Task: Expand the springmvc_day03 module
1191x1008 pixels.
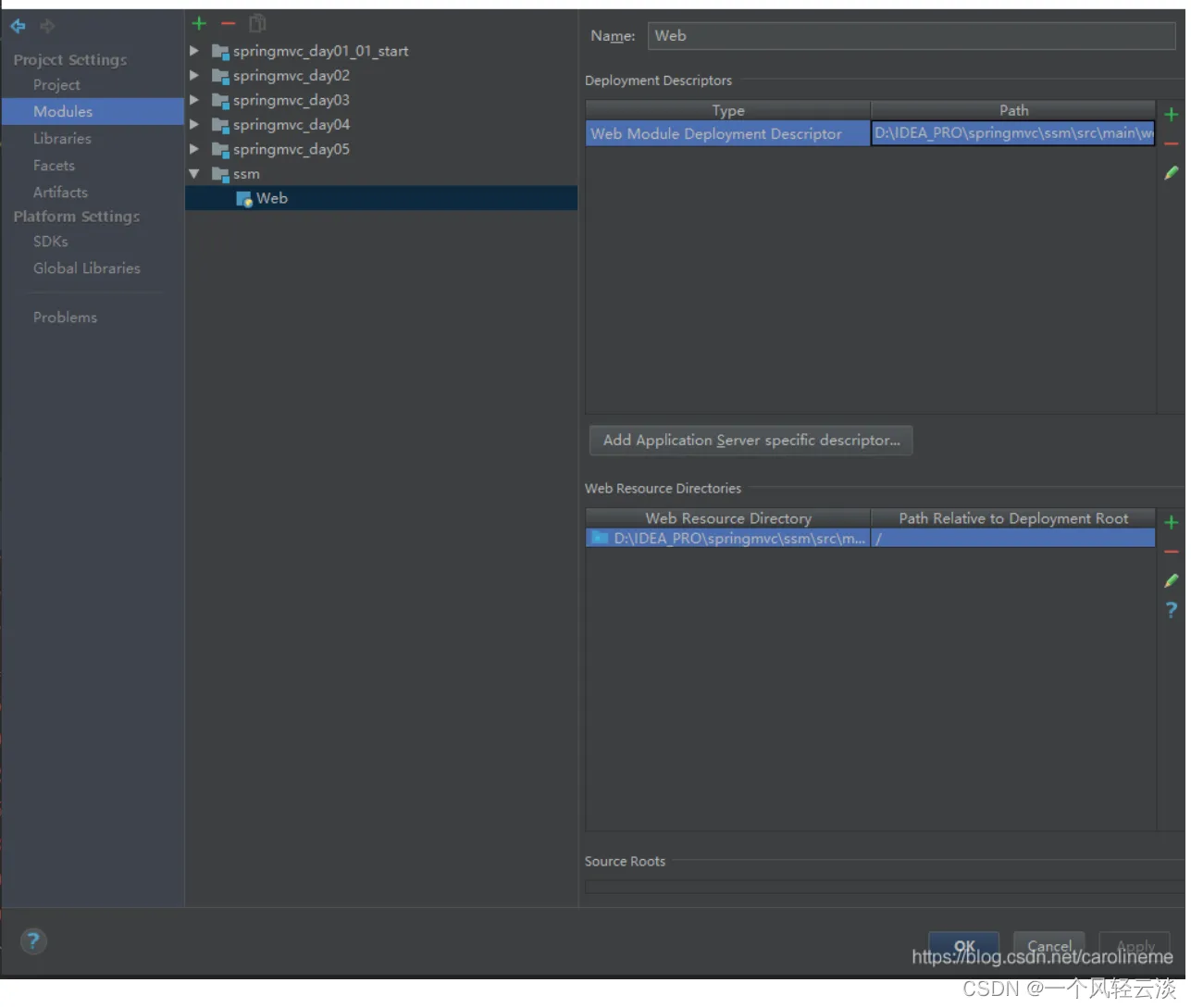Action: pos(194,100)
